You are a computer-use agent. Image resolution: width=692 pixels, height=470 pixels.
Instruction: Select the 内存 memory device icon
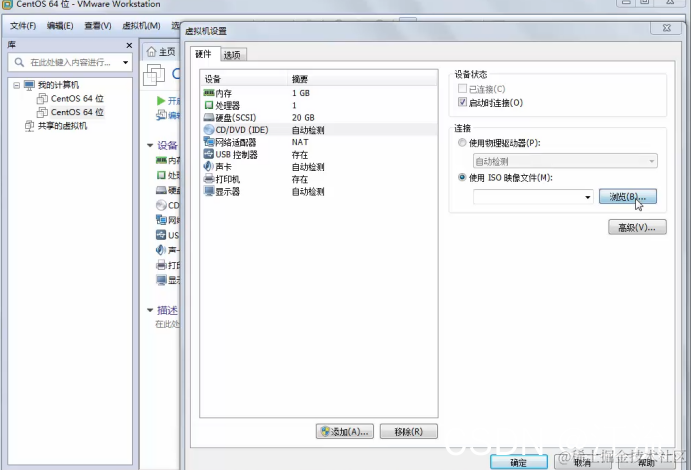(x=209, y=93)
